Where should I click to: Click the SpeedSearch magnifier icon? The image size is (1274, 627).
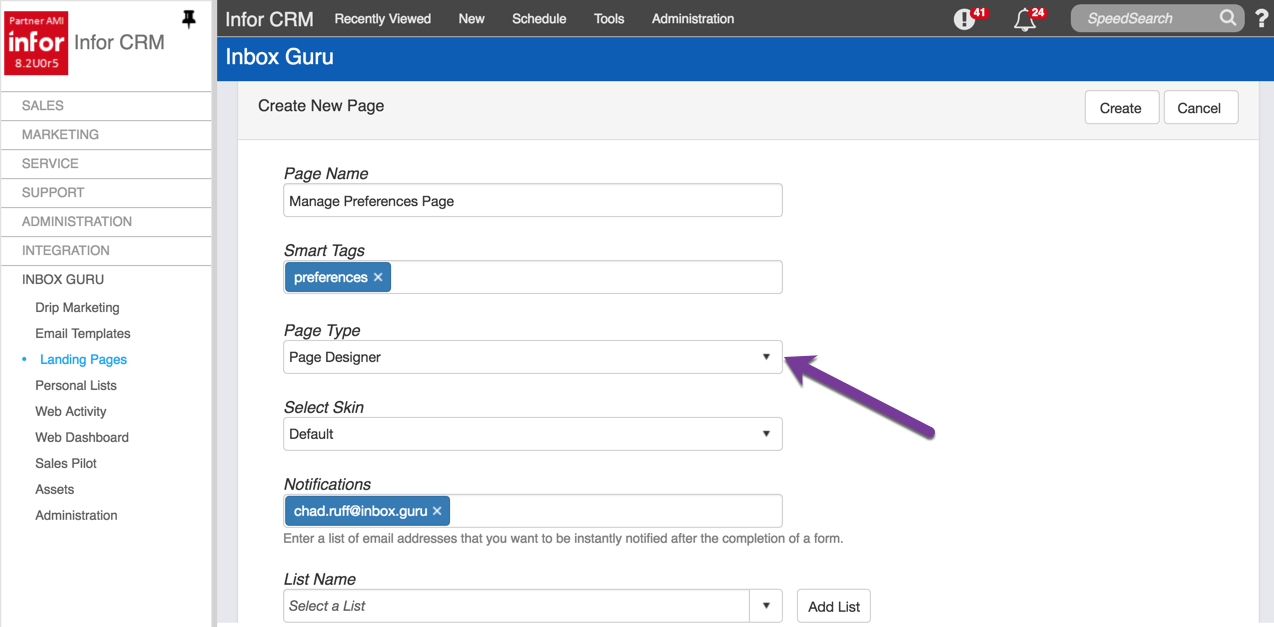[1228, 18]
